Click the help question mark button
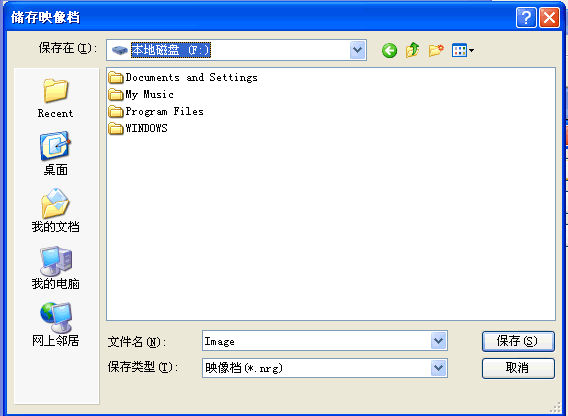The width and height of the screenshot is (568, 416). pyautogui.click(x=526, y=17)
